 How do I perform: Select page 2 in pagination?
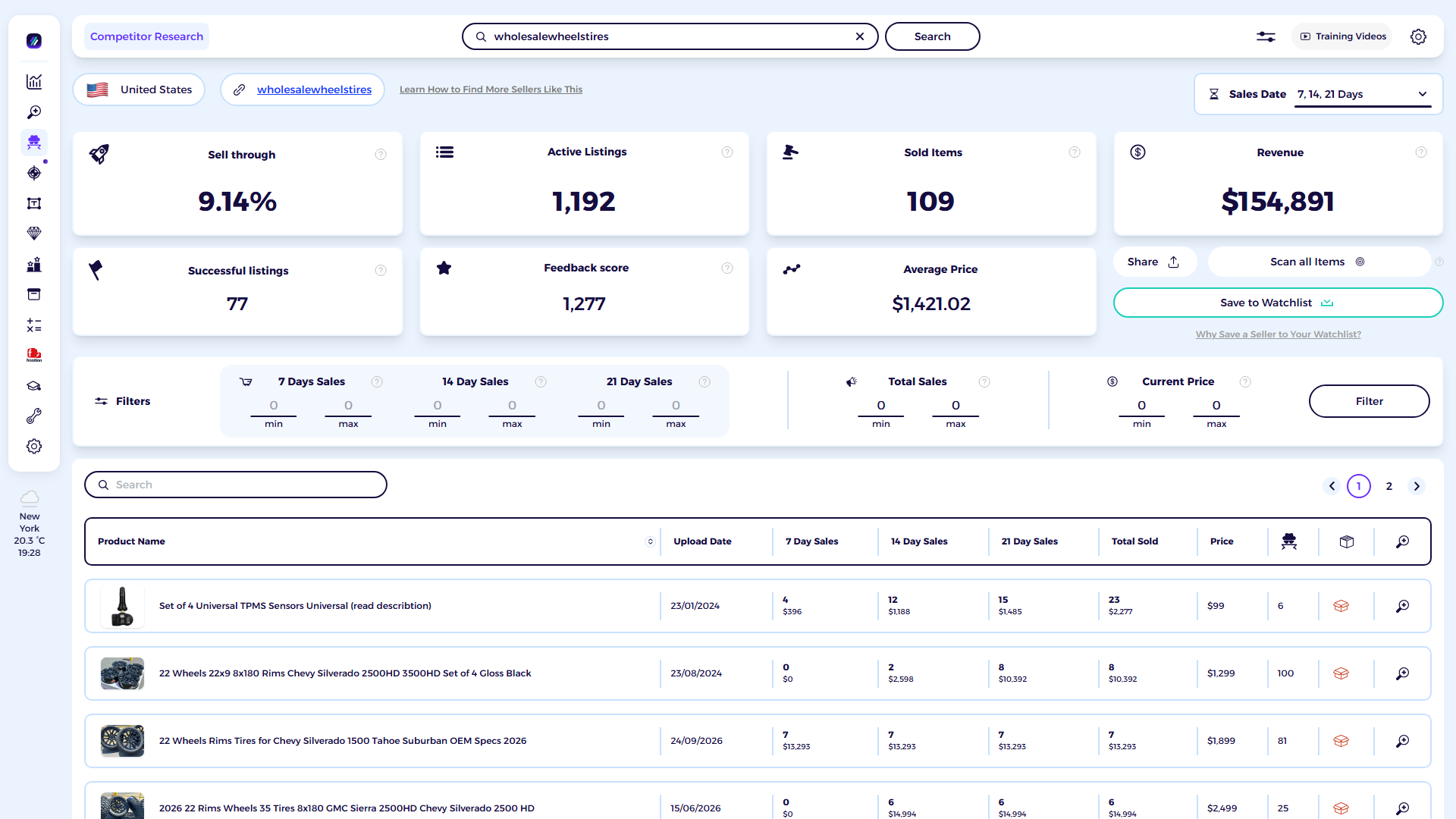click(1389, 486)
